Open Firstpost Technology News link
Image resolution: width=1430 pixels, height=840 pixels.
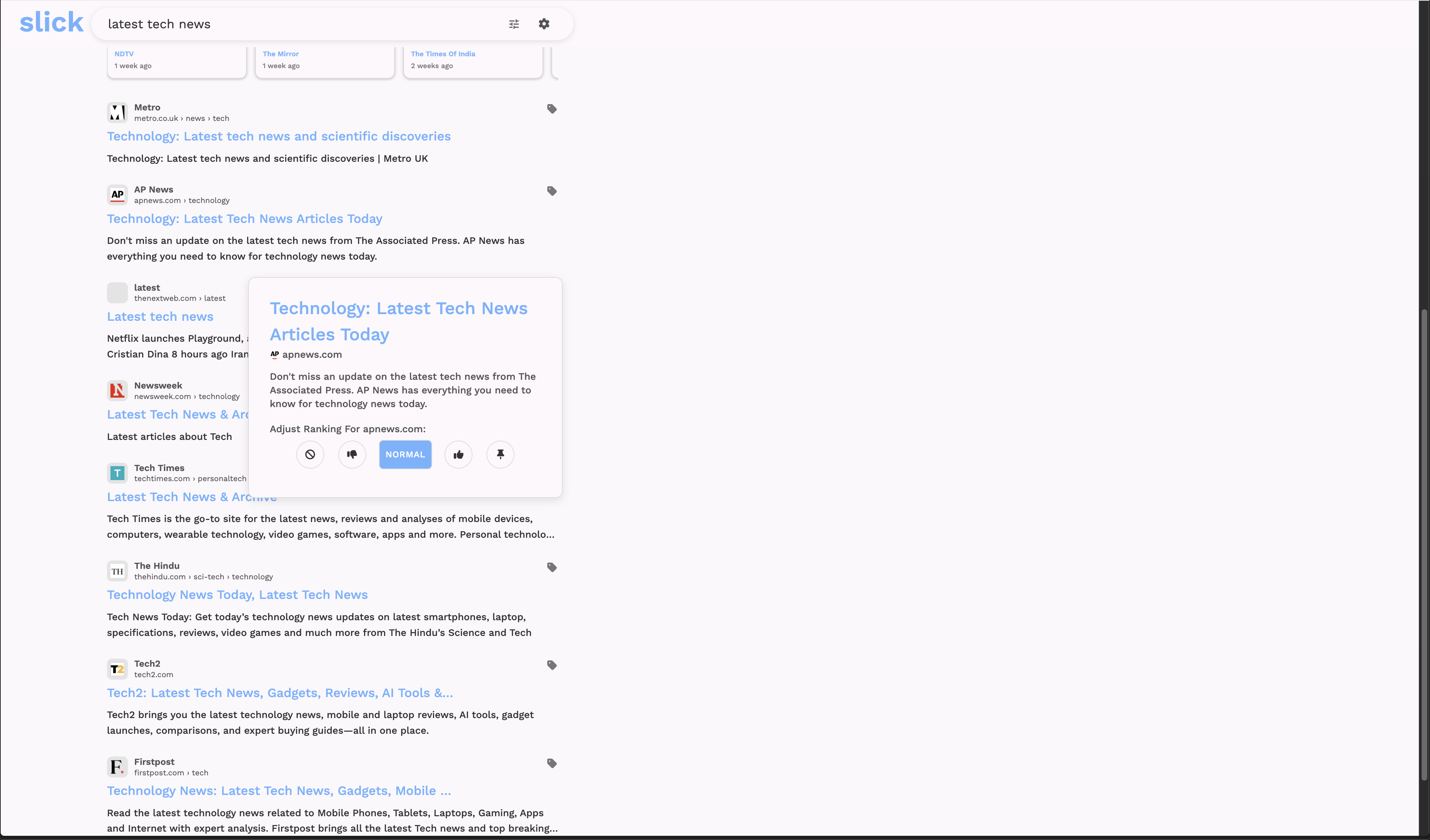pyautogui.click(x=279, y=791)
